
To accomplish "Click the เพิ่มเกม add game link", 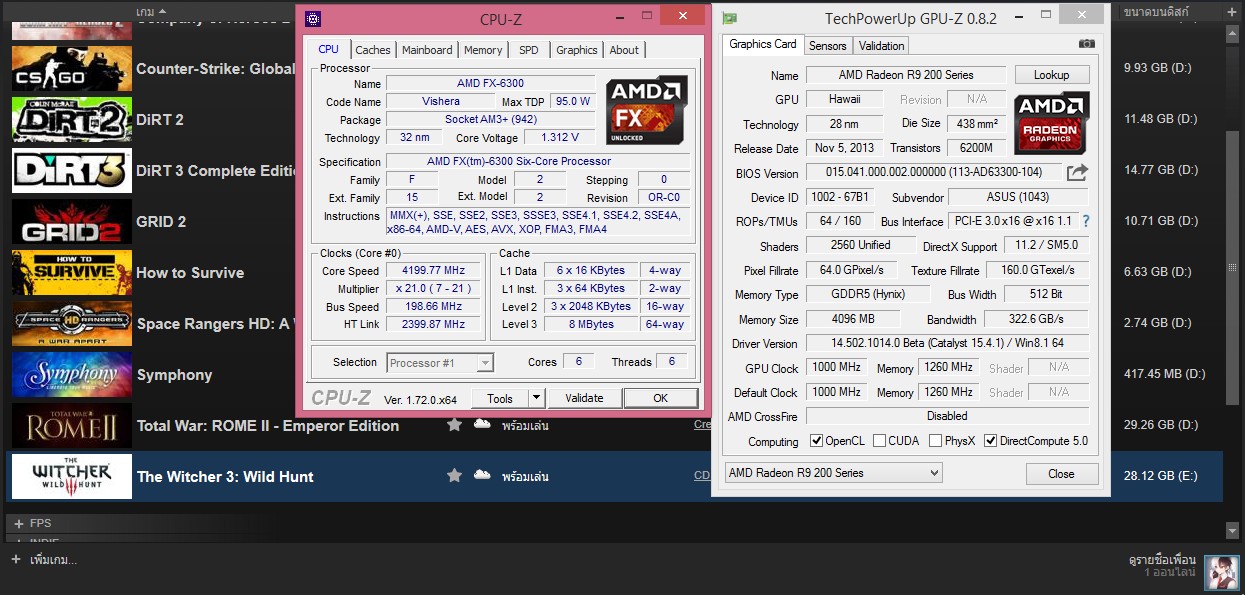I will point(53,559).
